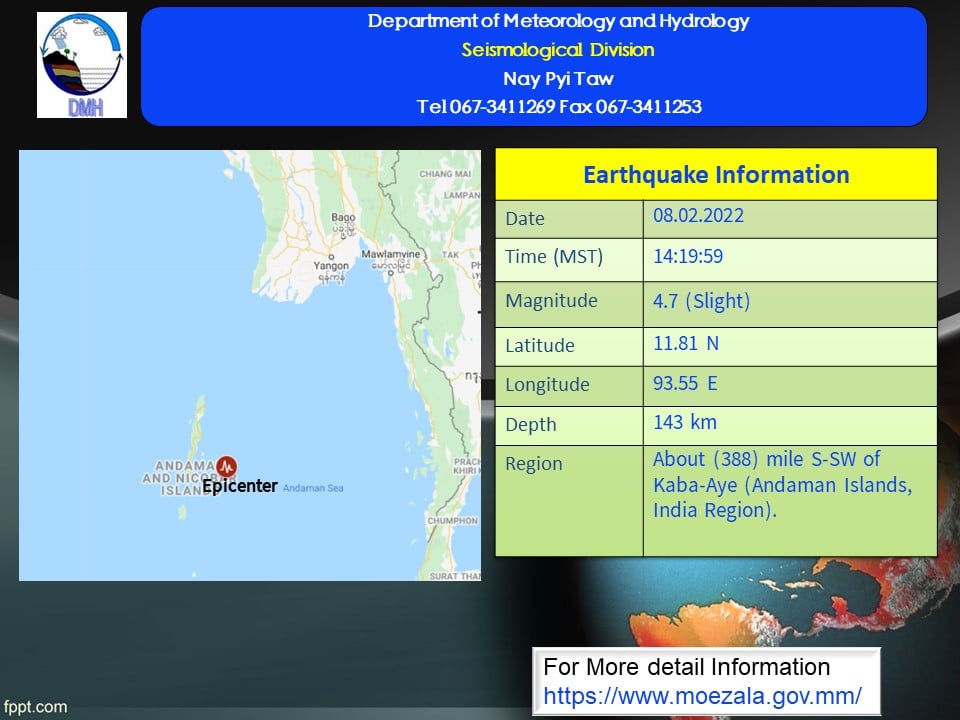960x720 pixels.
Task: Select the longitude value 93.55 E
Action: coord(687,383)
